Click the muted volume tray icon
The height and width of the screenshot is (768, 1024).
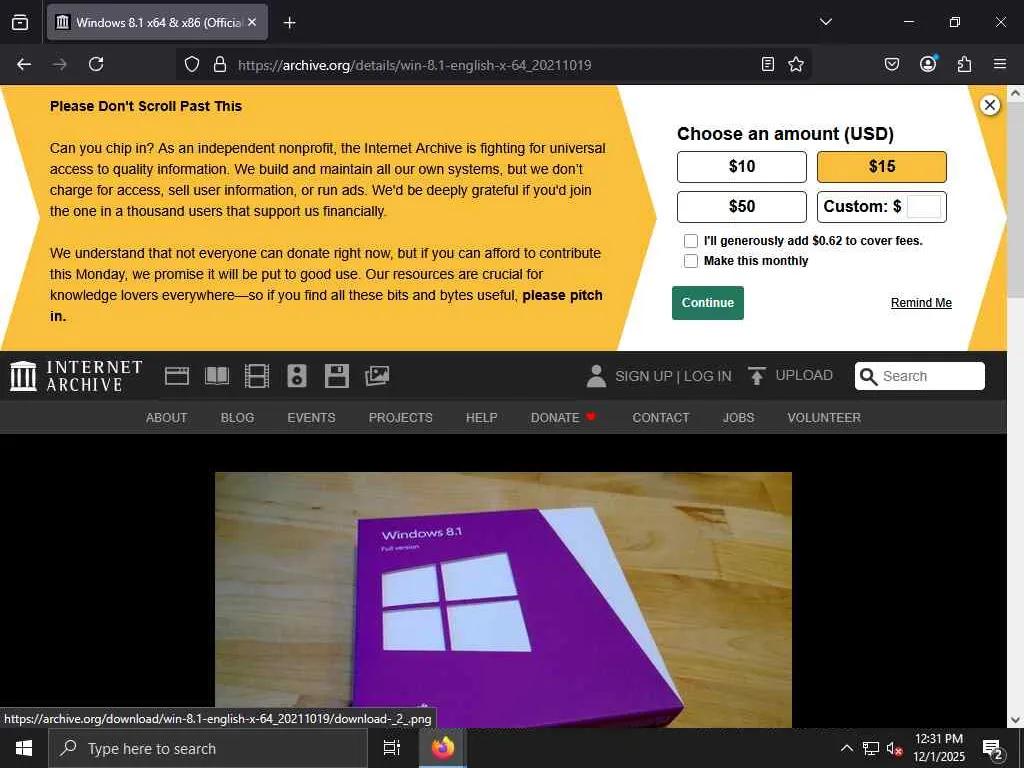click(895, 748)
